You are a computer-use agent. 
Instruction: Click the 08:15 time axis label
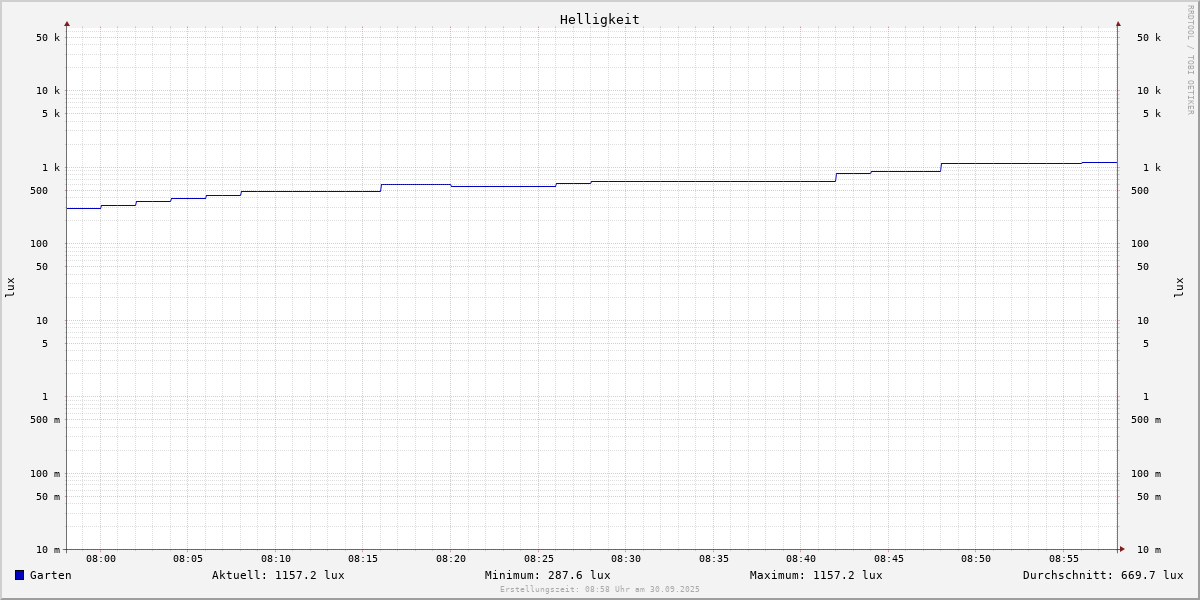363,559
